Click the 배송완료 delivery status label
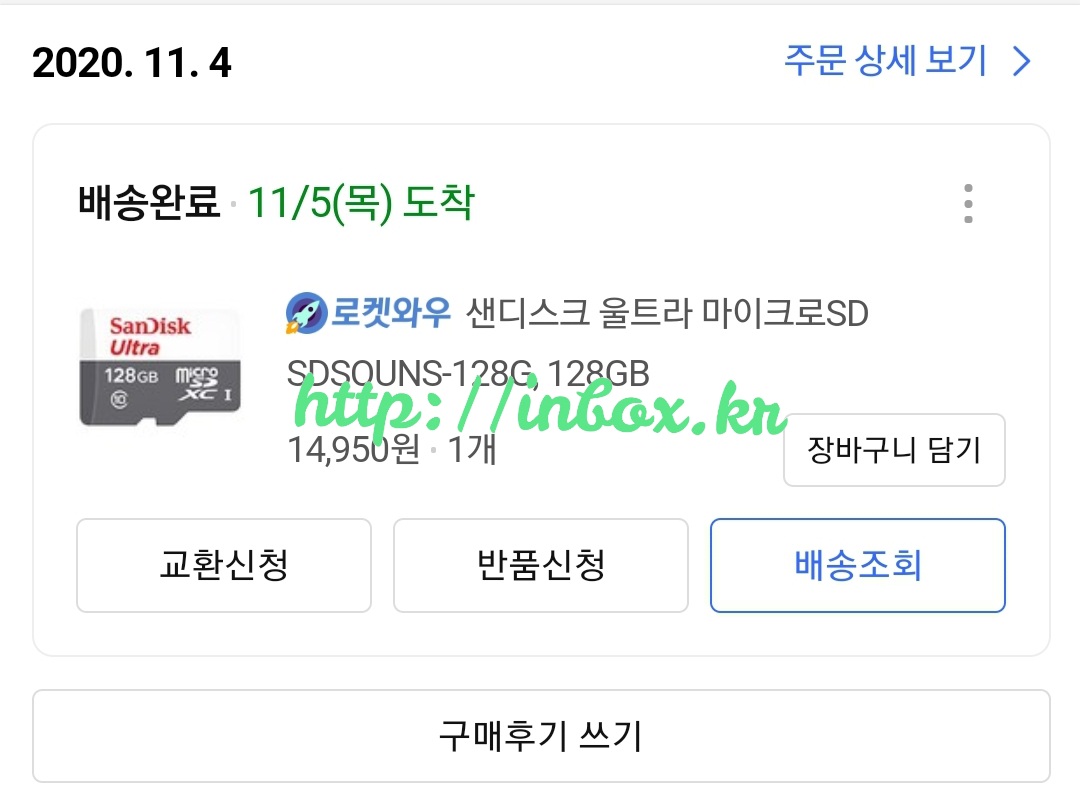The image size is (1080, 812). coord(149,202)
